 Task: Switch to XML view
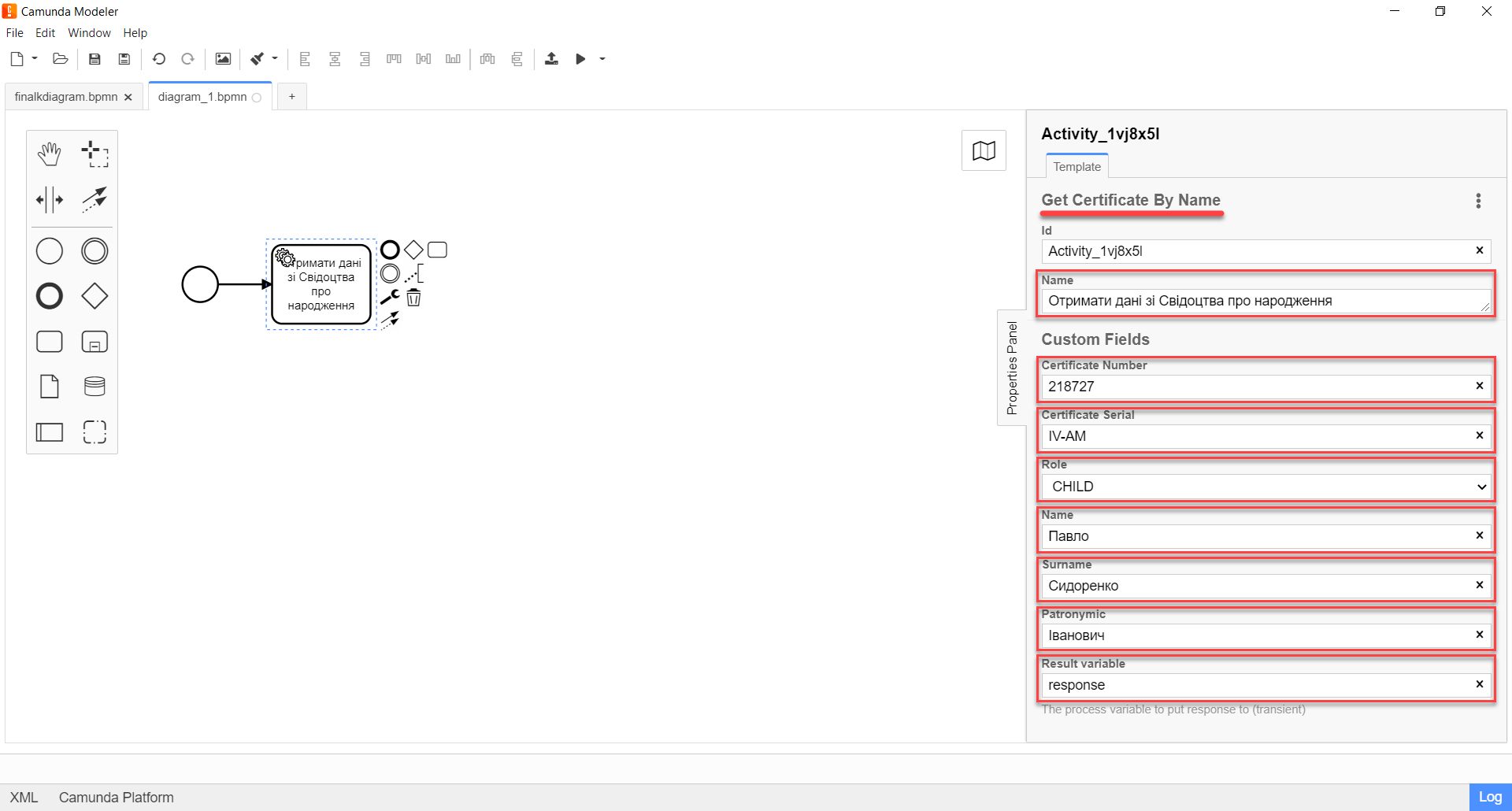tap(24, 798)
